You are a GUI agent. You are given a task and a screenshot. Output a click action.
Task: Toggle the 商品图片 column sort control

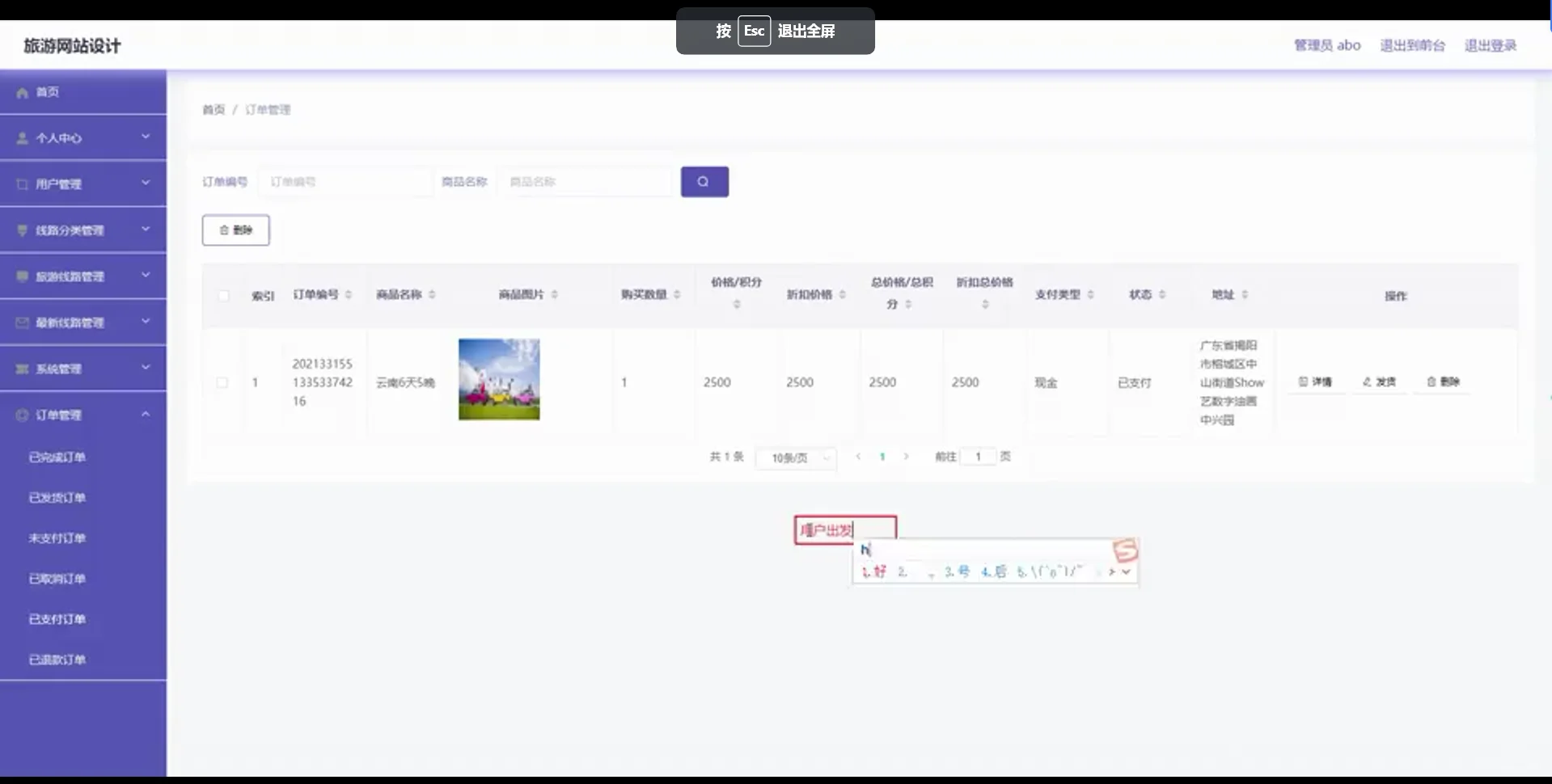click(556, 294)
